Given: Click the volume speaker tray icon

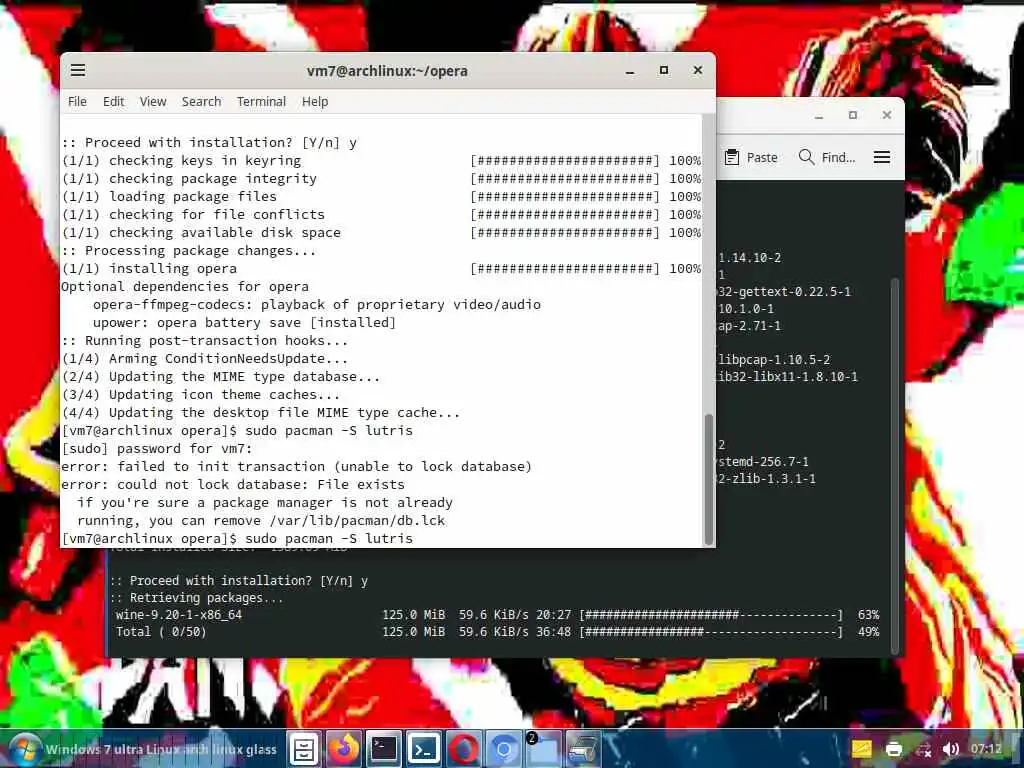Looking at the screenshot, I should click(x=952, y=749).
